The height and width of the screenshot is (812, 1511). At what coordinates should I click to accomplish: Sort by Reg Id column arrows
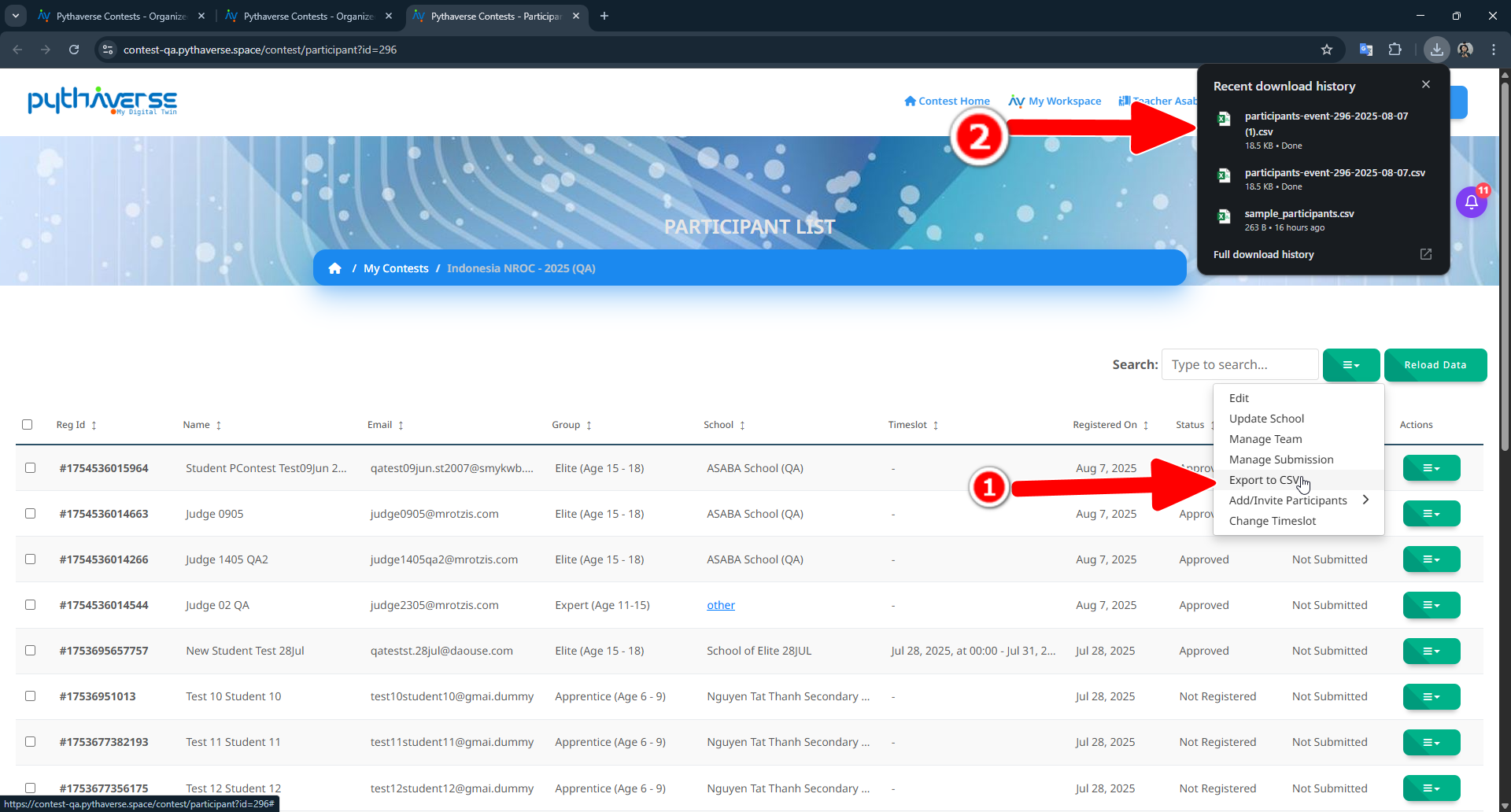coord(94,425)
